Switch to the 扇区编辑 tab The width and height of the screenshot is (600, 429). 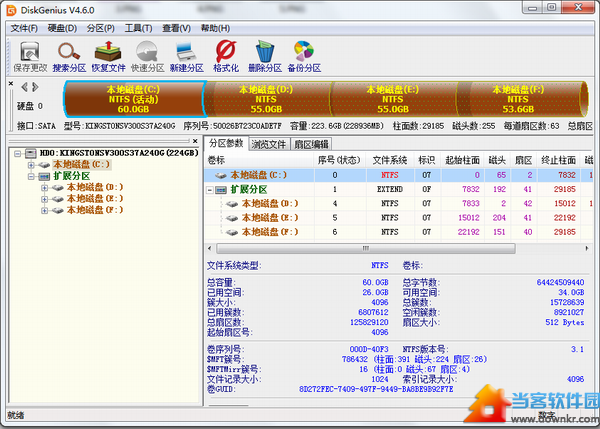coord(311,144)
